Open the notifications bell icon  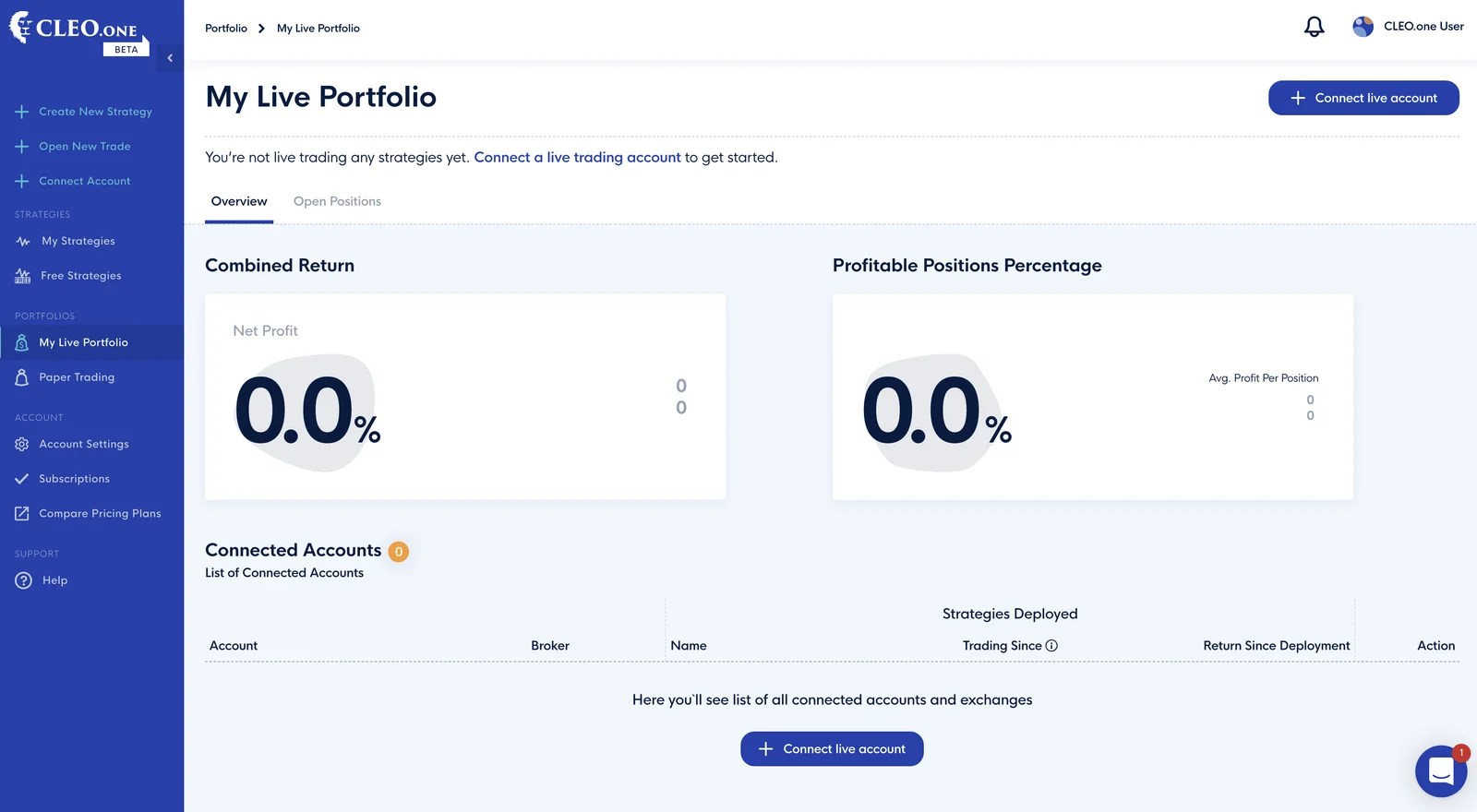[1313, 26]
